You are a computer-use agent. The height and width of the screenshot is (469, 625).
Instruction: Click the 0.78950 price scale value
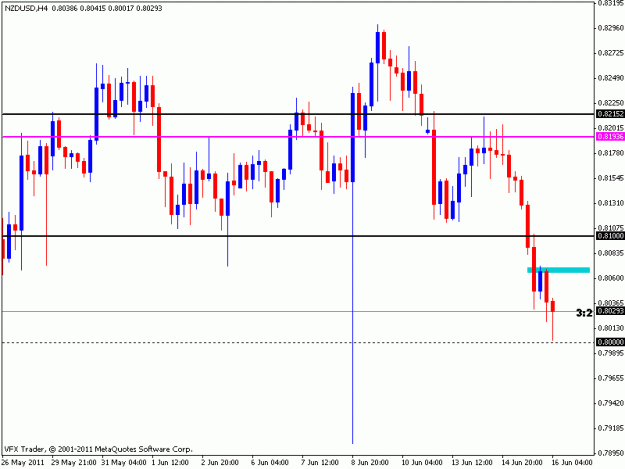tap(611, 453)
